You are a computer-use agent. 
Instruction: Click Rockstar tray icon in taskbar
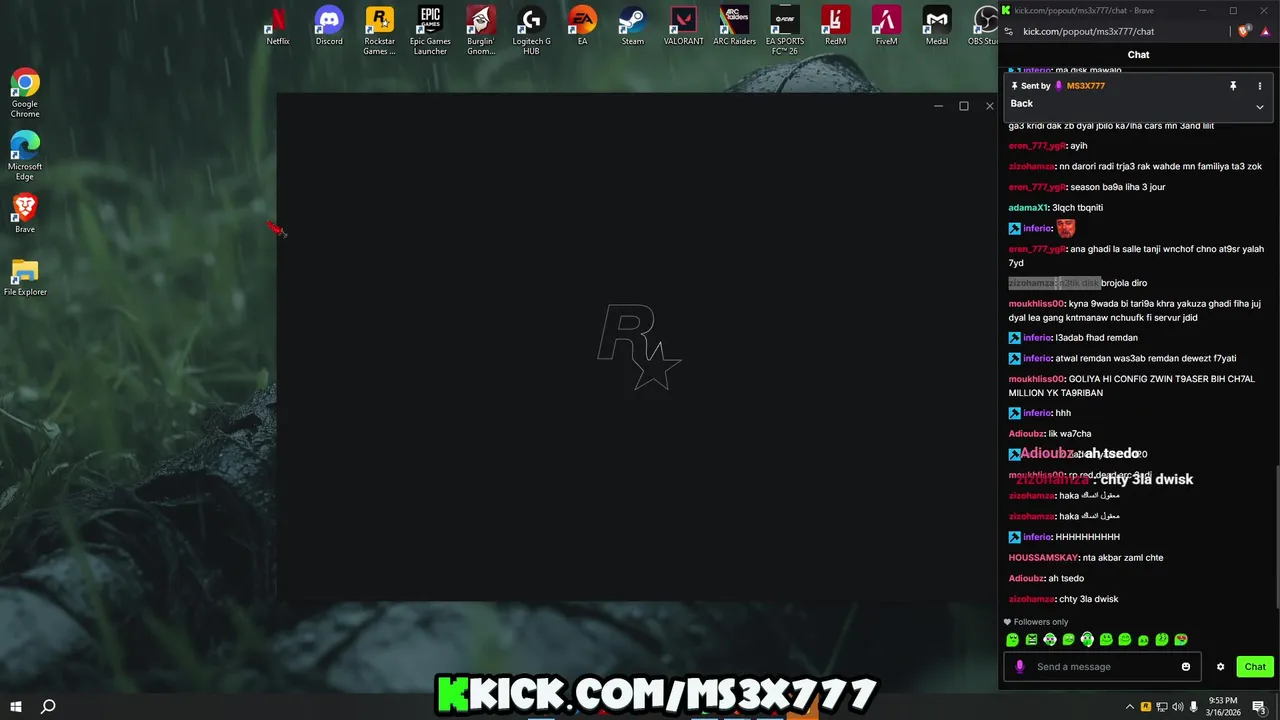coord(1146,707)
